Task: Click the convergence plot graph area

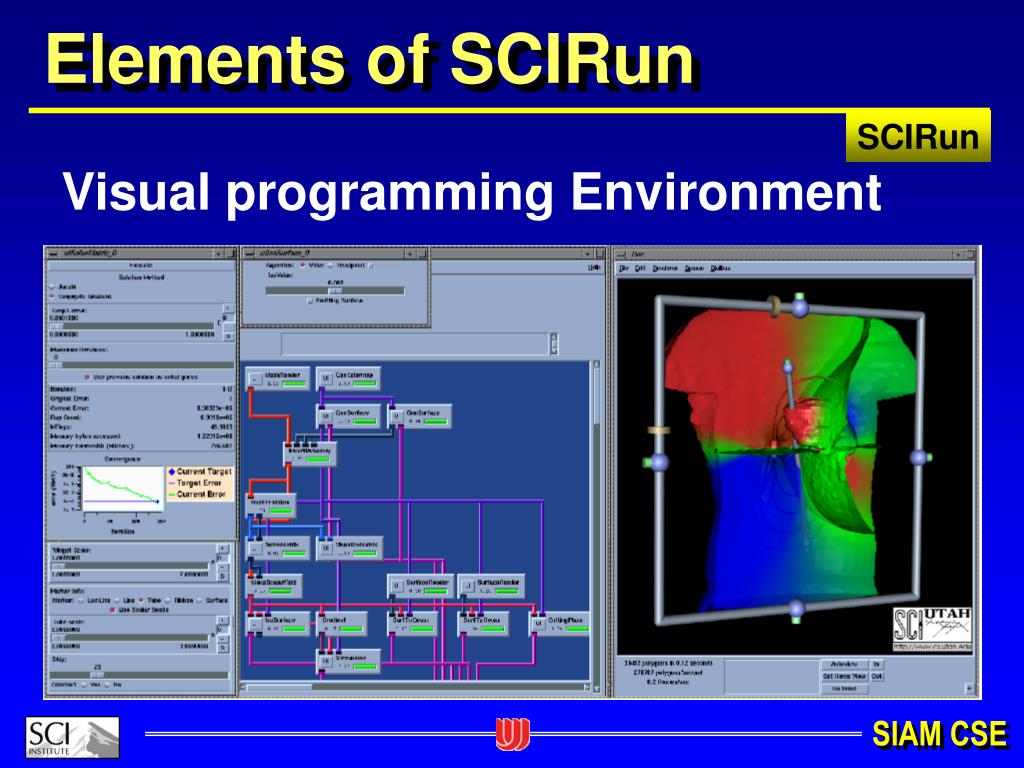Action: [x=123, y=488]
